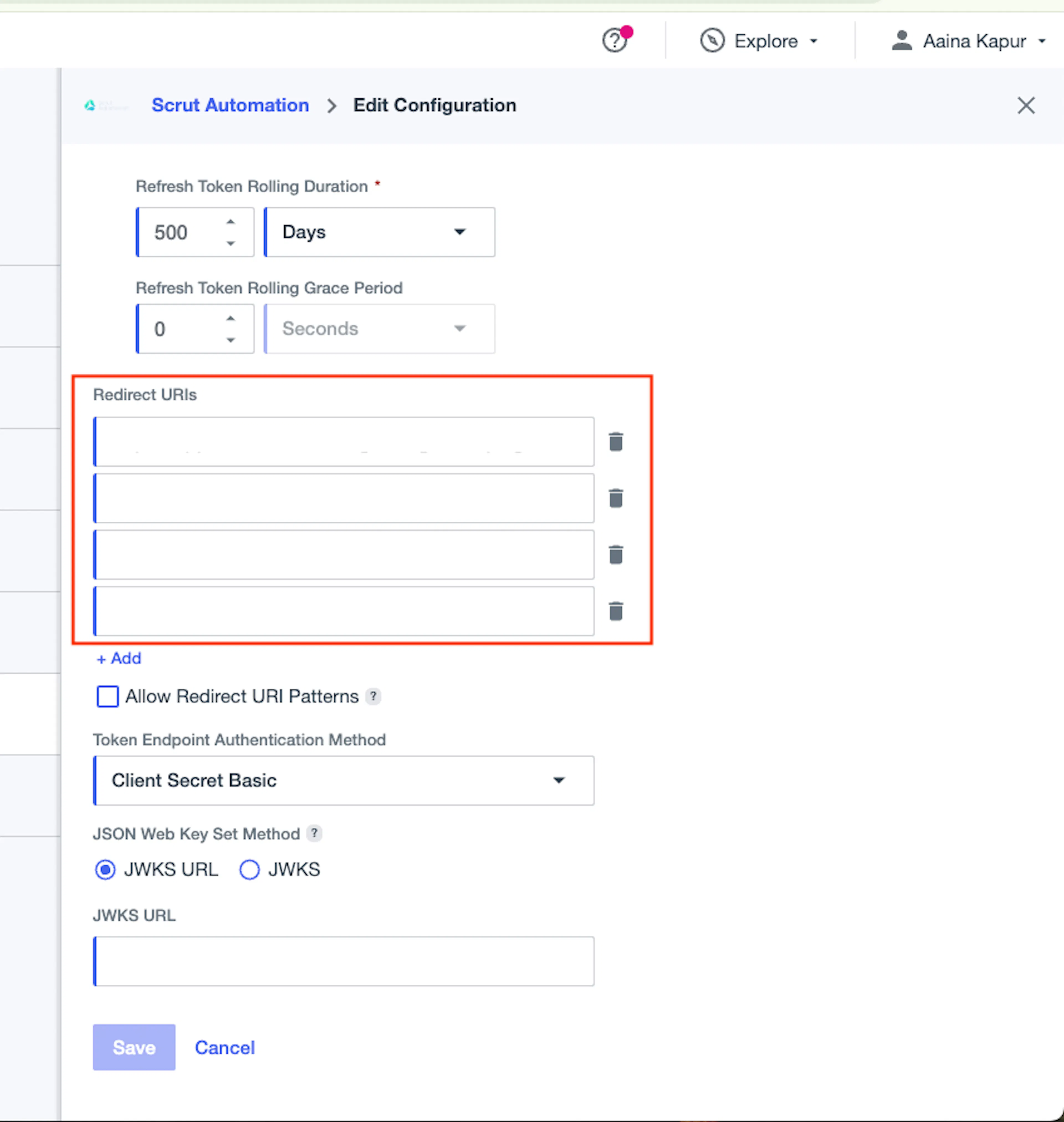Click the Save button
Viewport: 1064px width, 1122px height.
[134, 1047]
